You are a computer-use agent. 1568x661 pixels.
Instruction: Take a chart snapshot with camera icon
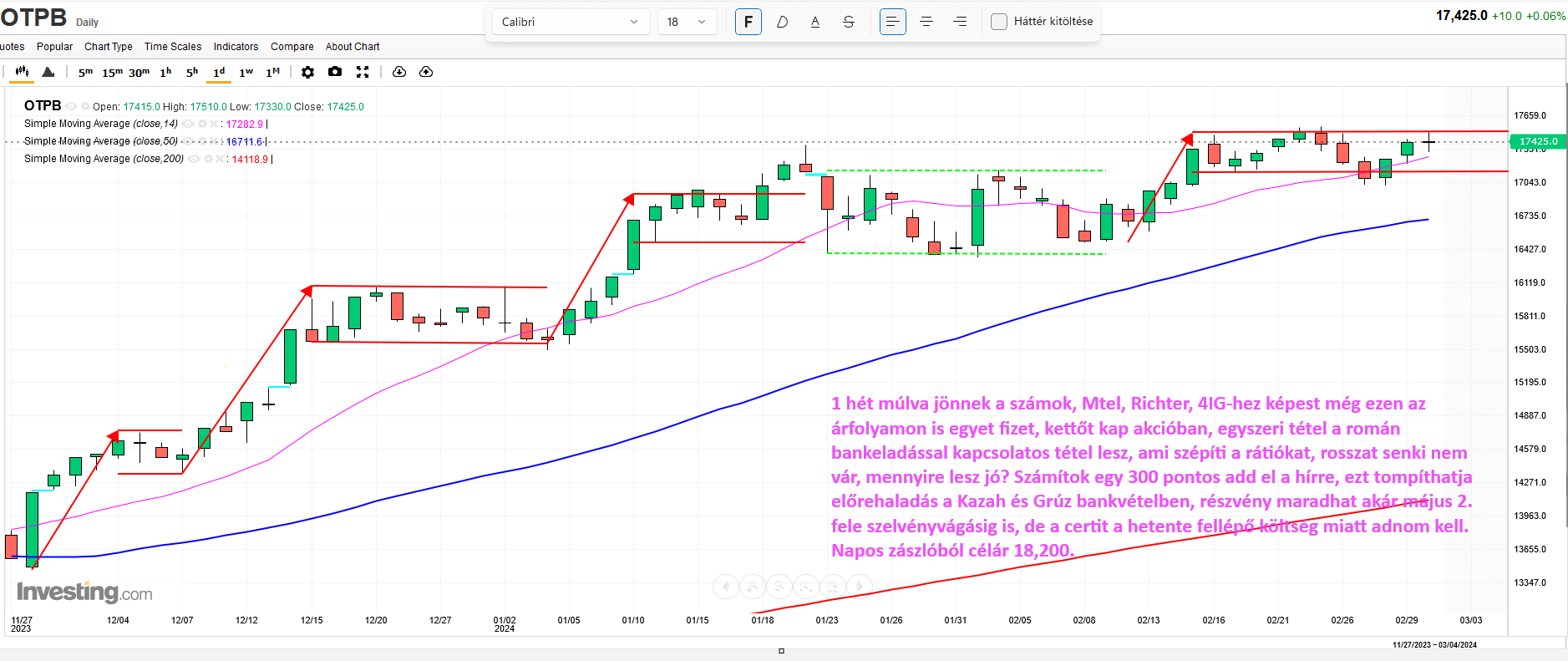[335, 72]
